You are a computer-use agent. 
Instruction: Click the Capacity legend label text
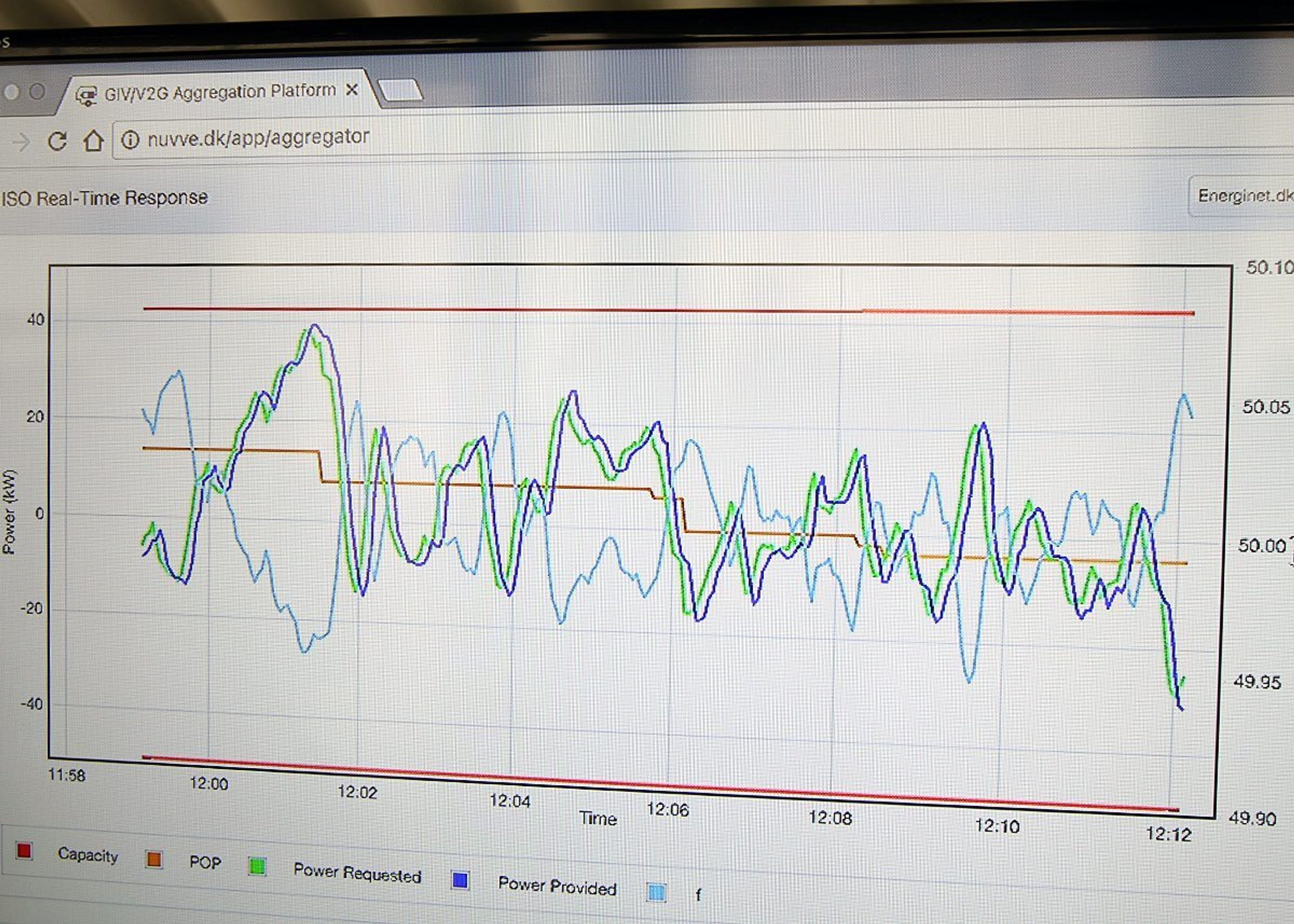pyautogui.click(x=87, y=854)
